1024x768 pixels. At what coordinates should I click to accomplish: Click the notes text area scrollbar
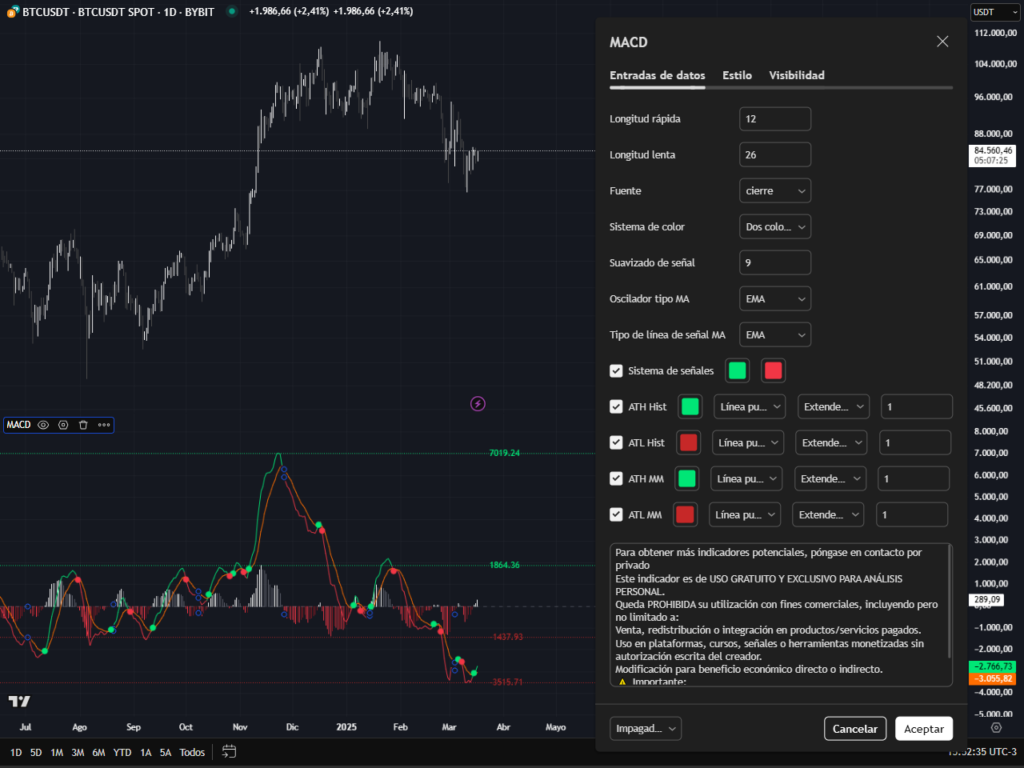point(950,602)
